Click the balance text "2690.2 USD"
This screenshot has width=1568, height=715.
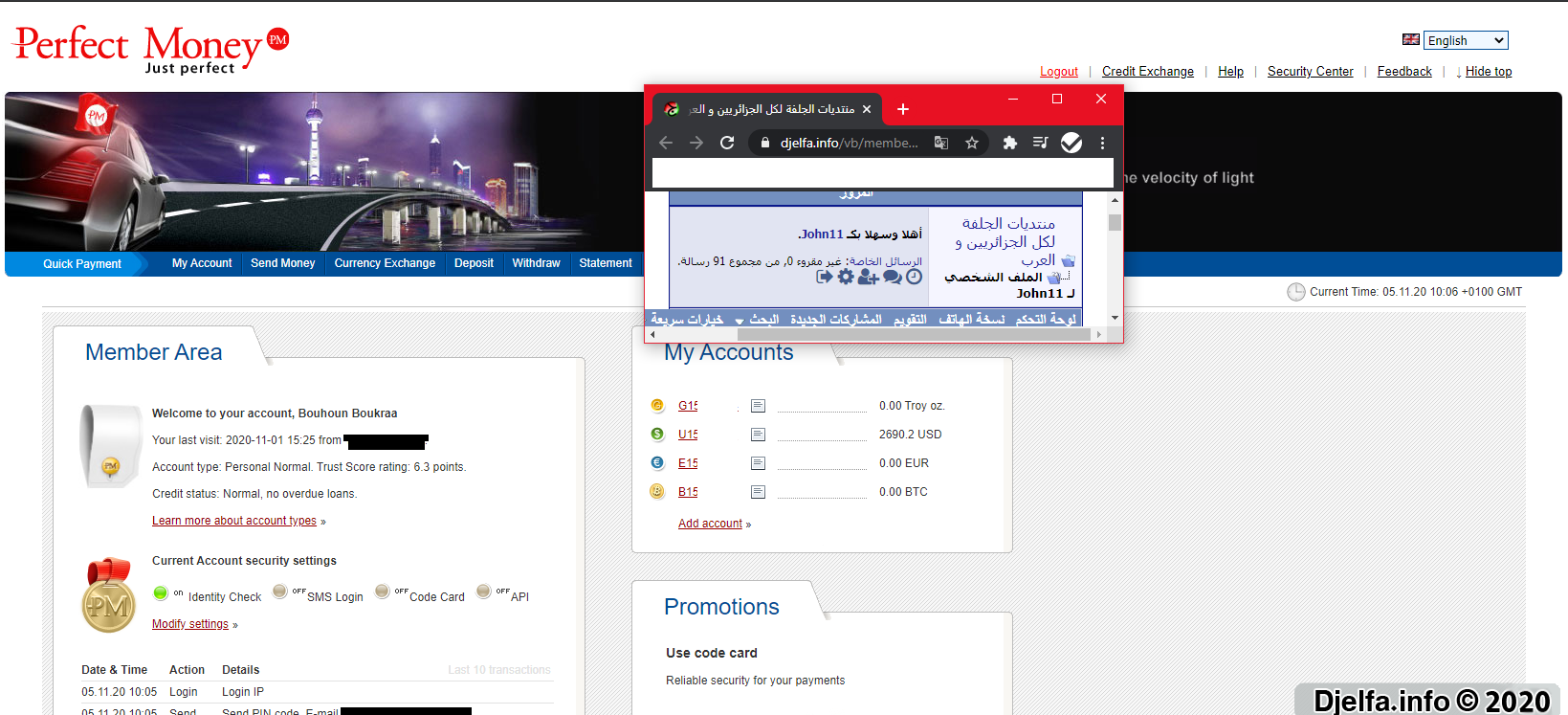(x=911, y=435)
